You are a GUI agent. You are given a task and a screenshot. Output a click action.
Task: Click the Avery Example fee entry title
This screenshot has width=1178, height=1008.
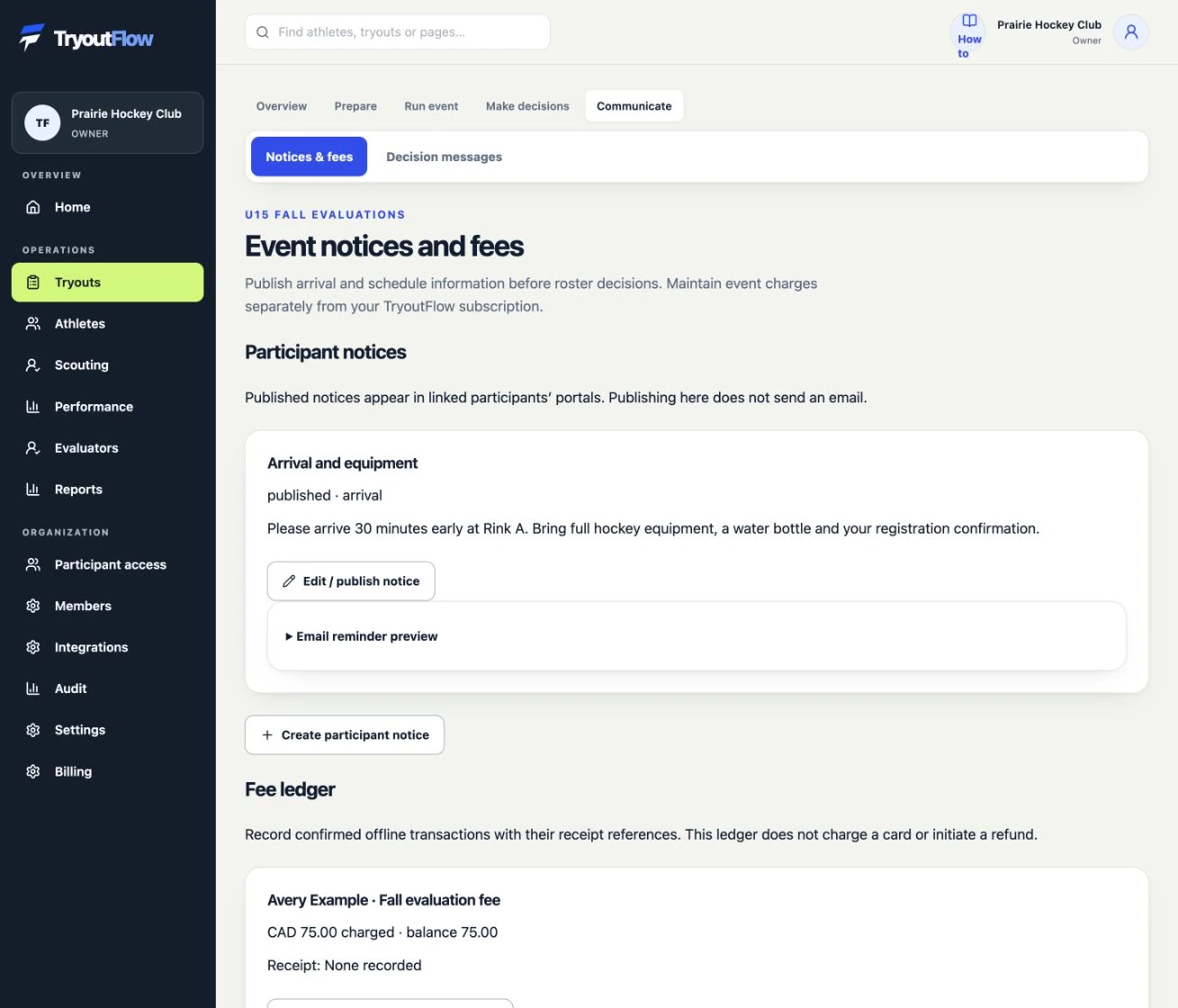[x=383, y=900]
